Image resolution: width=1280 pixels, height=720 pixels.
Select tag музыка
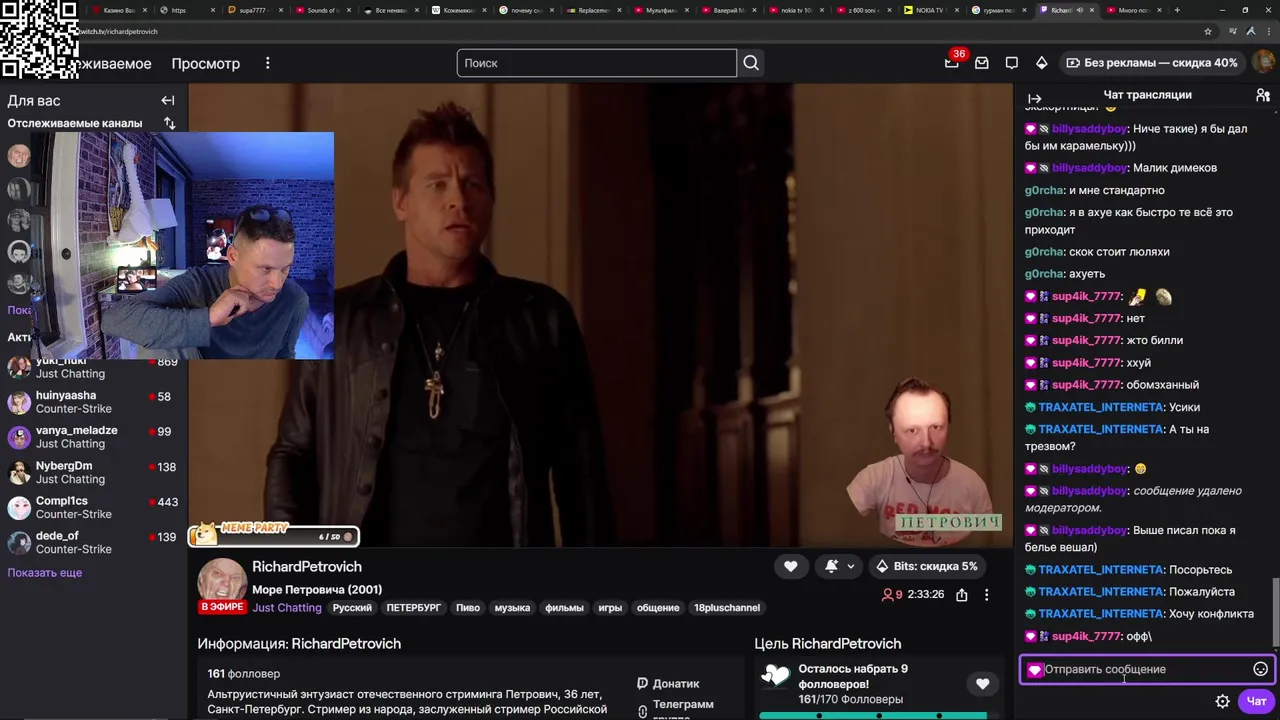pos(512,608)
